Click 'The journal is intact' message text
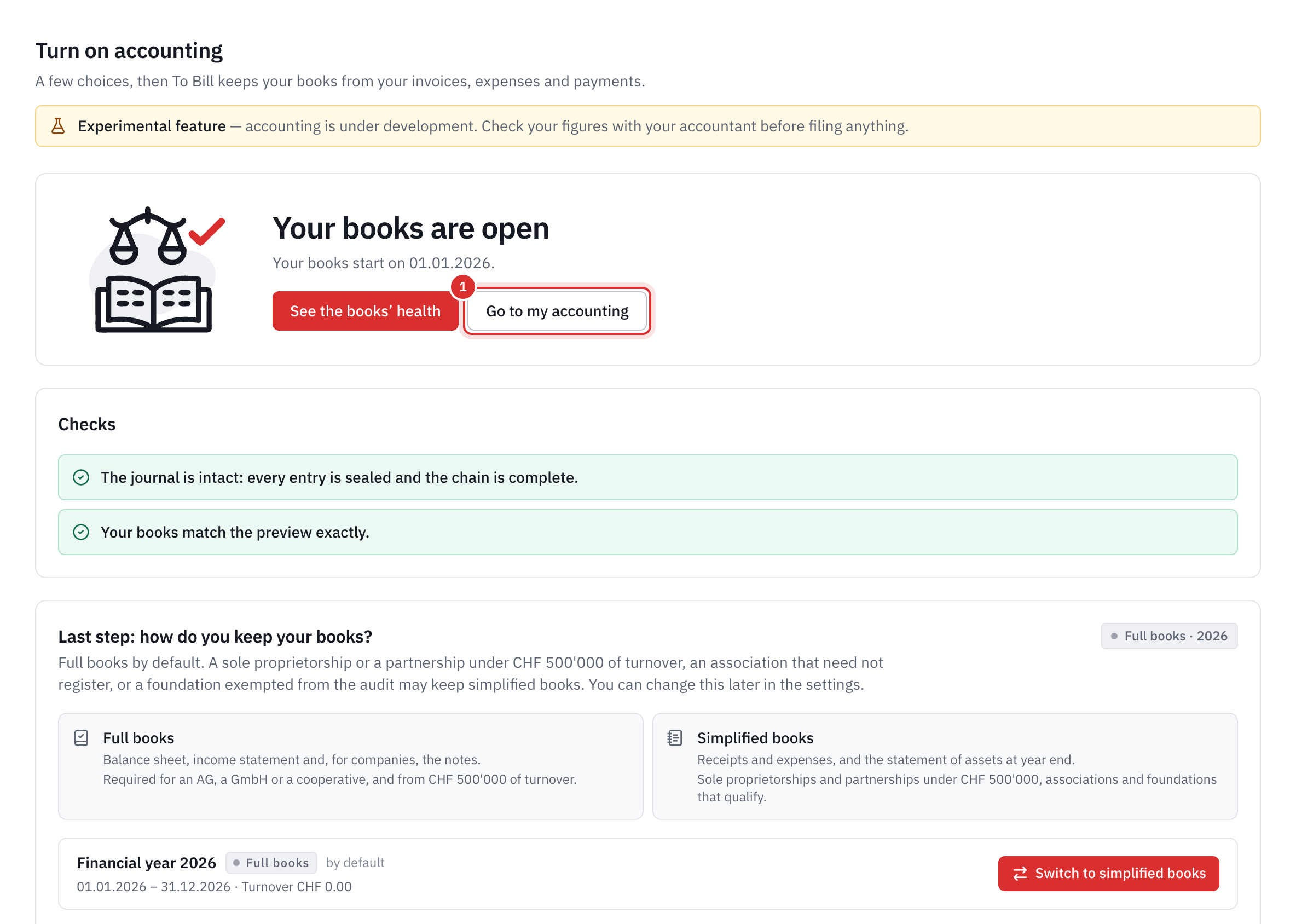Image resolution: width=1296 pixels, height=924 pixels. pyautogui.click(x=339, y=477)
